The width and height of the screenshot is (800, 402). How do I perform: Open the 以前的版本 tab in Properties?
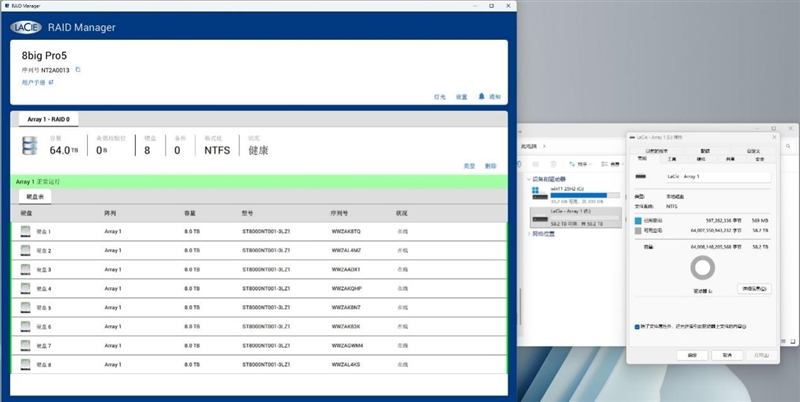tap(657, 151)
